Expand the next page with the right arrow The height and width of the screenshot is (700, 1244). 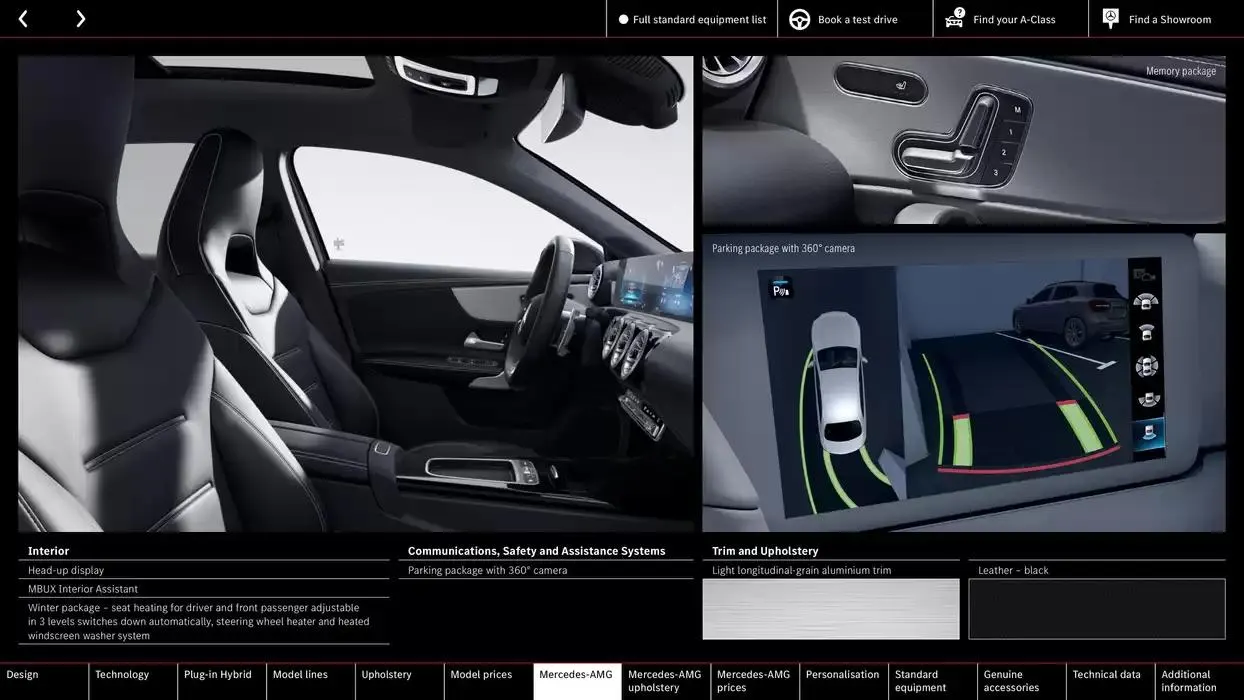coord(80,17)
